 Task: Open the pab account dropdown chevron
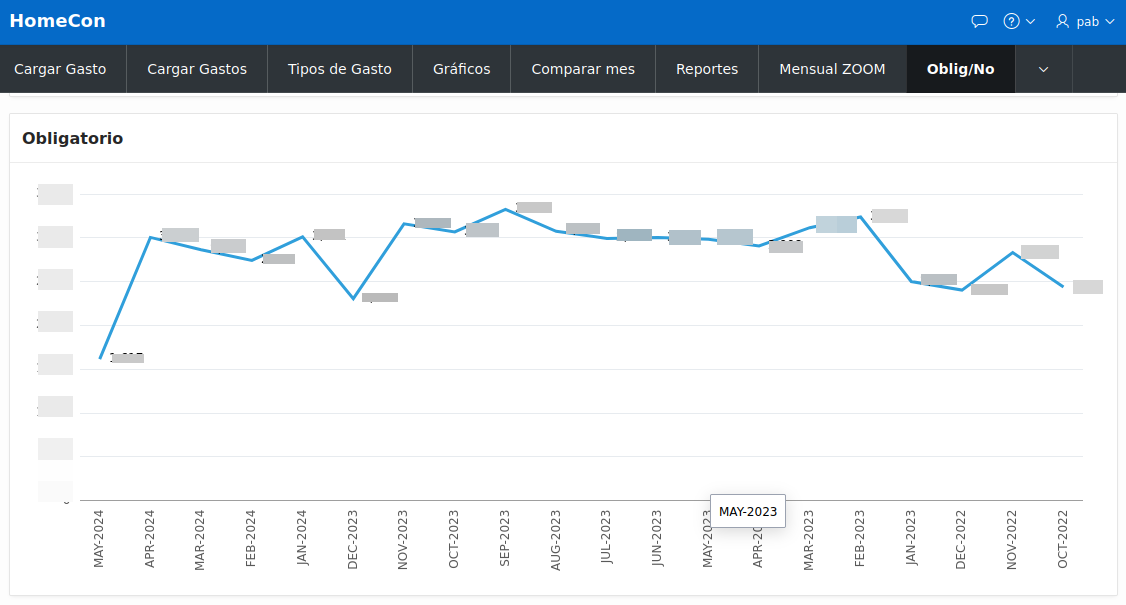(1108, 20)
